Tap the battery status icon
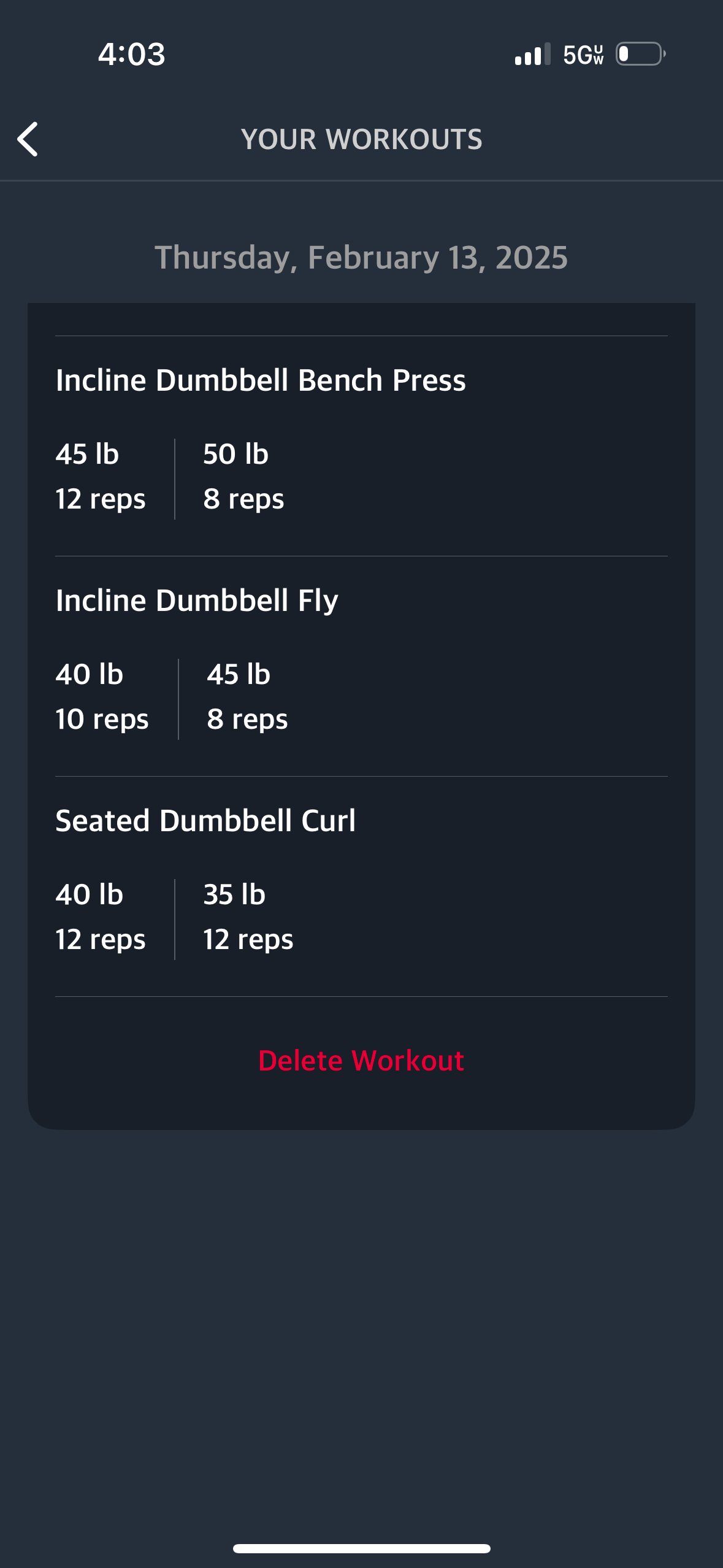The image size is (723, 1568). coord(641,54)
